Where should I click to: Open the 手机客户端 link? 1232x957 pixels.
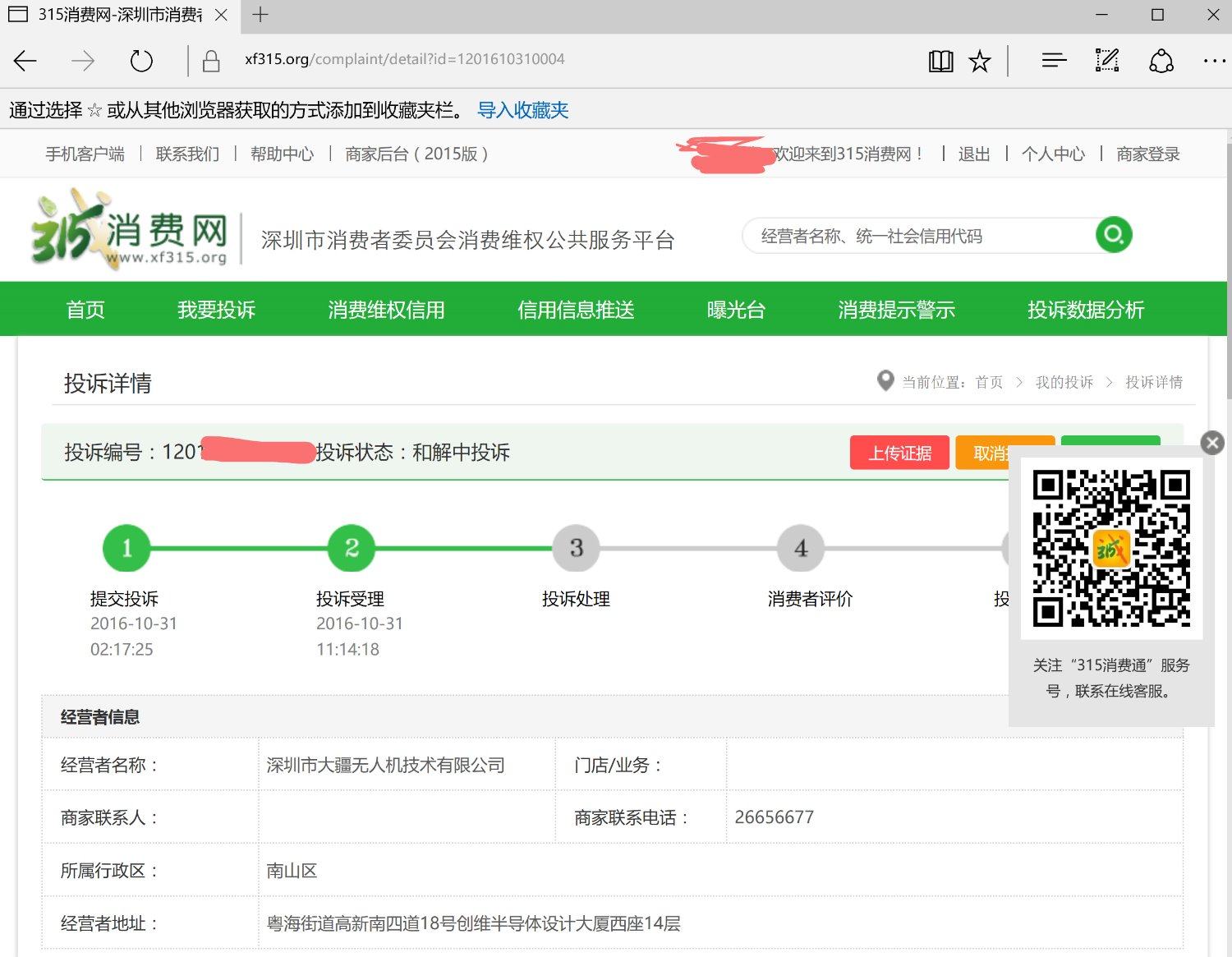(x=85, y=154)
